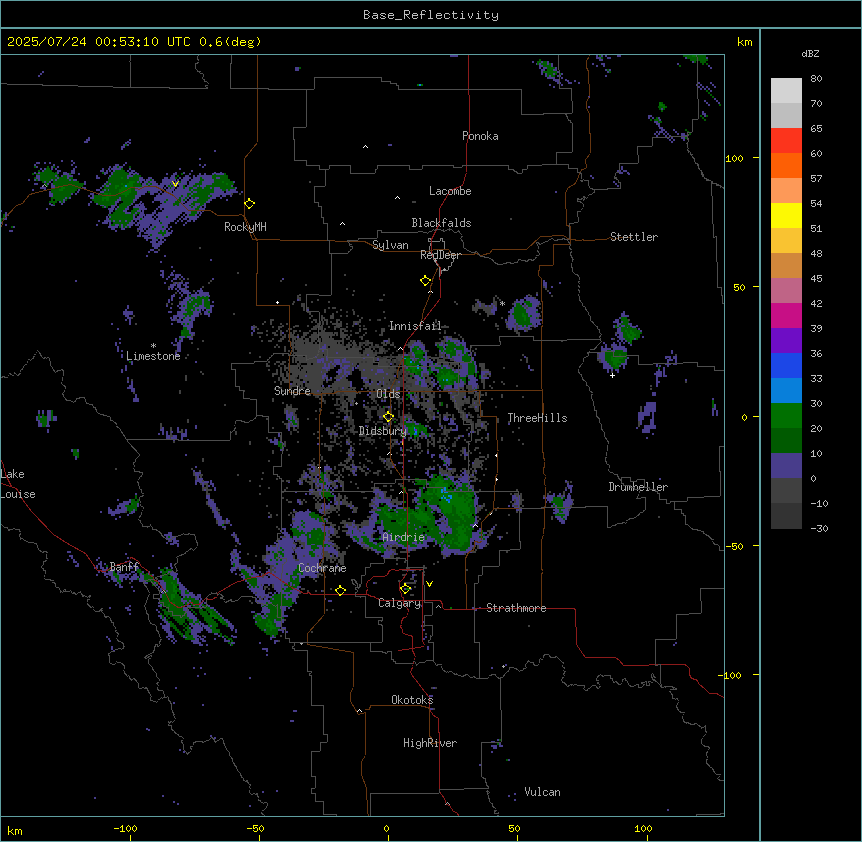Click the 2025/07/24 00:53:10 UTC timestamp

(99, 42)
